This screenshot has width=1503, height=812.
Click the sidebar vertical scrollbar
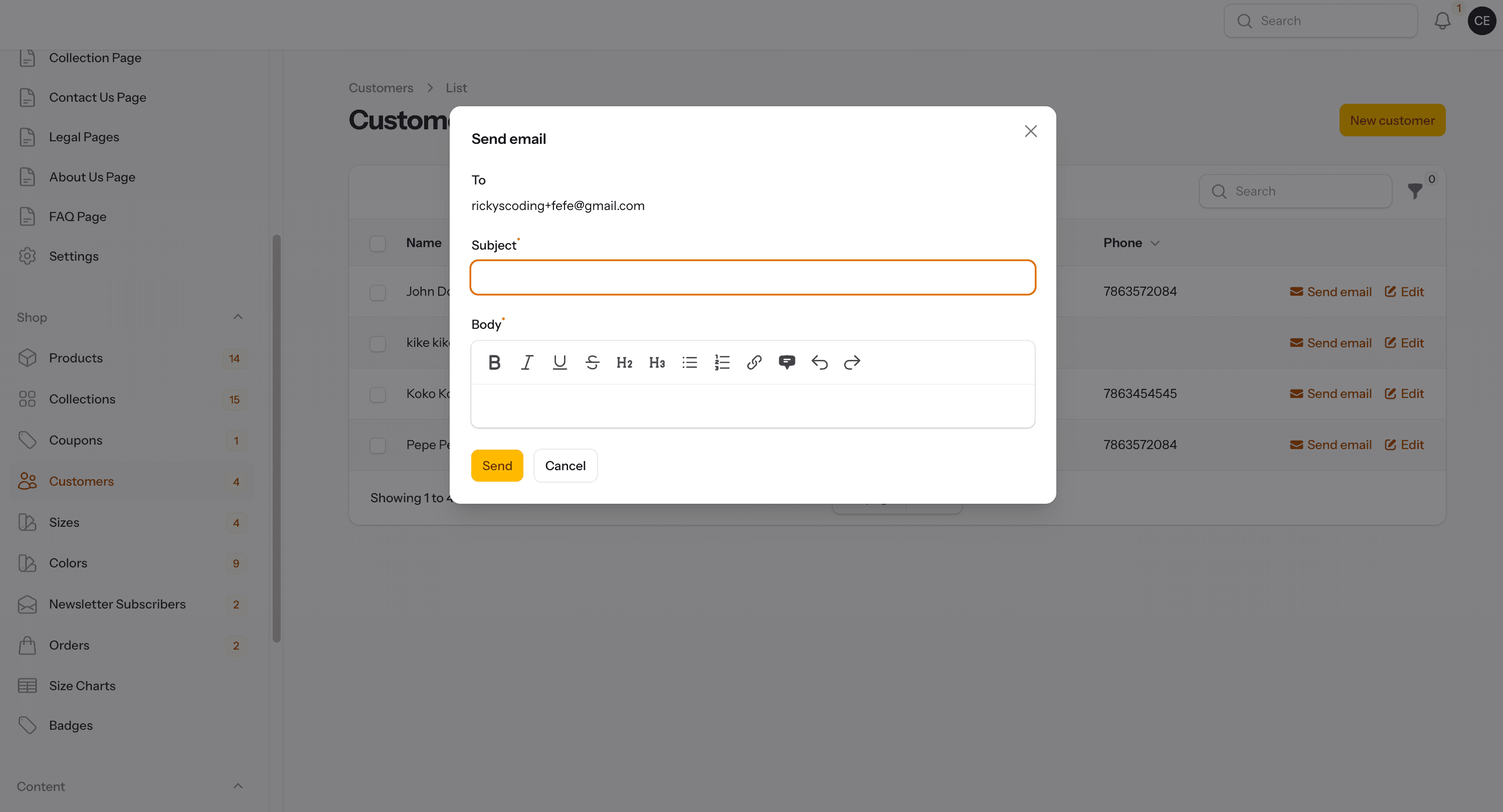tap(277, 438)
